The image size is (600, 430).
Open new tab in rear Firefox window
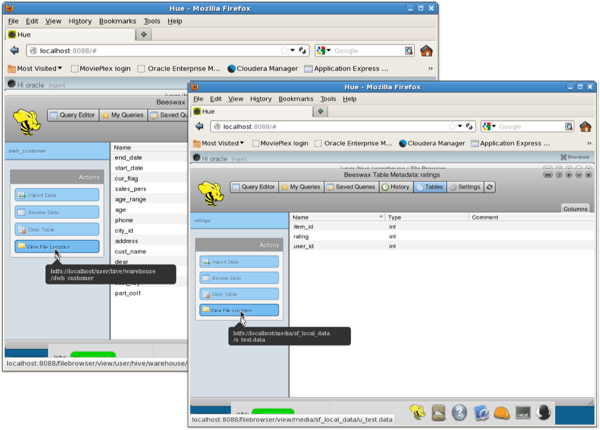coord(144,34)
